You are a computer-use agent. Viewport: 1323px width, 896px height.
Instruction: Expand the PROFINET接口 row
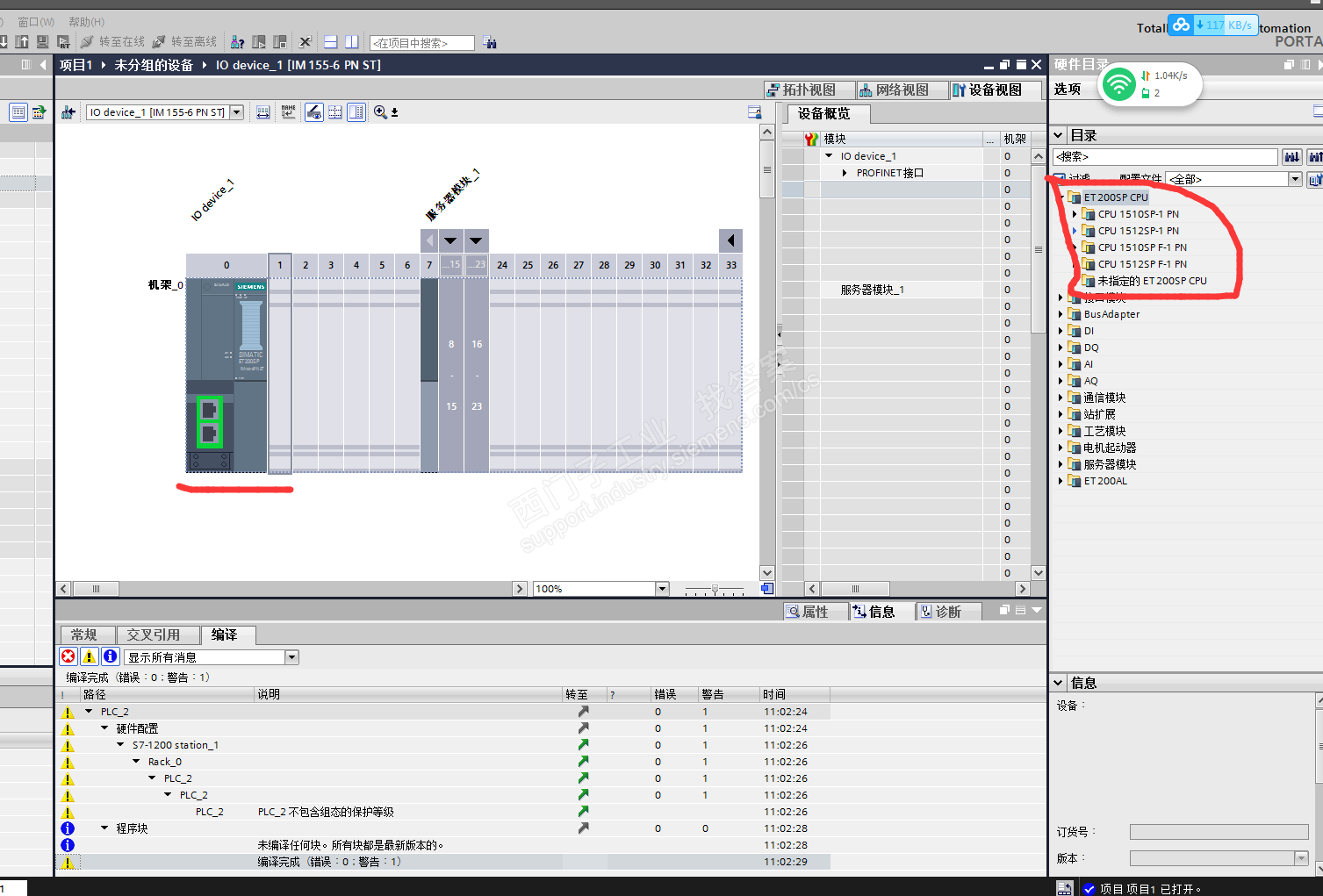[x=845, y=173]
